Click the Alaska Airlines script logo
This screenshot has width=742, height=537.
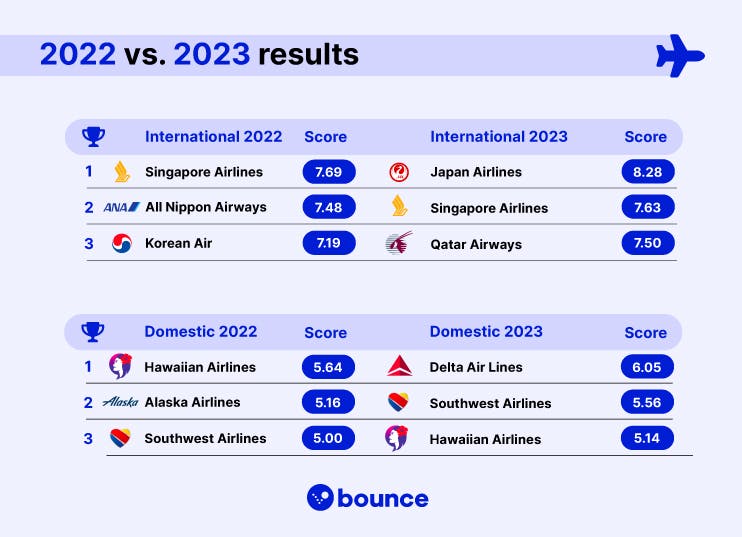pyautogui.click(x=121, y=402)
